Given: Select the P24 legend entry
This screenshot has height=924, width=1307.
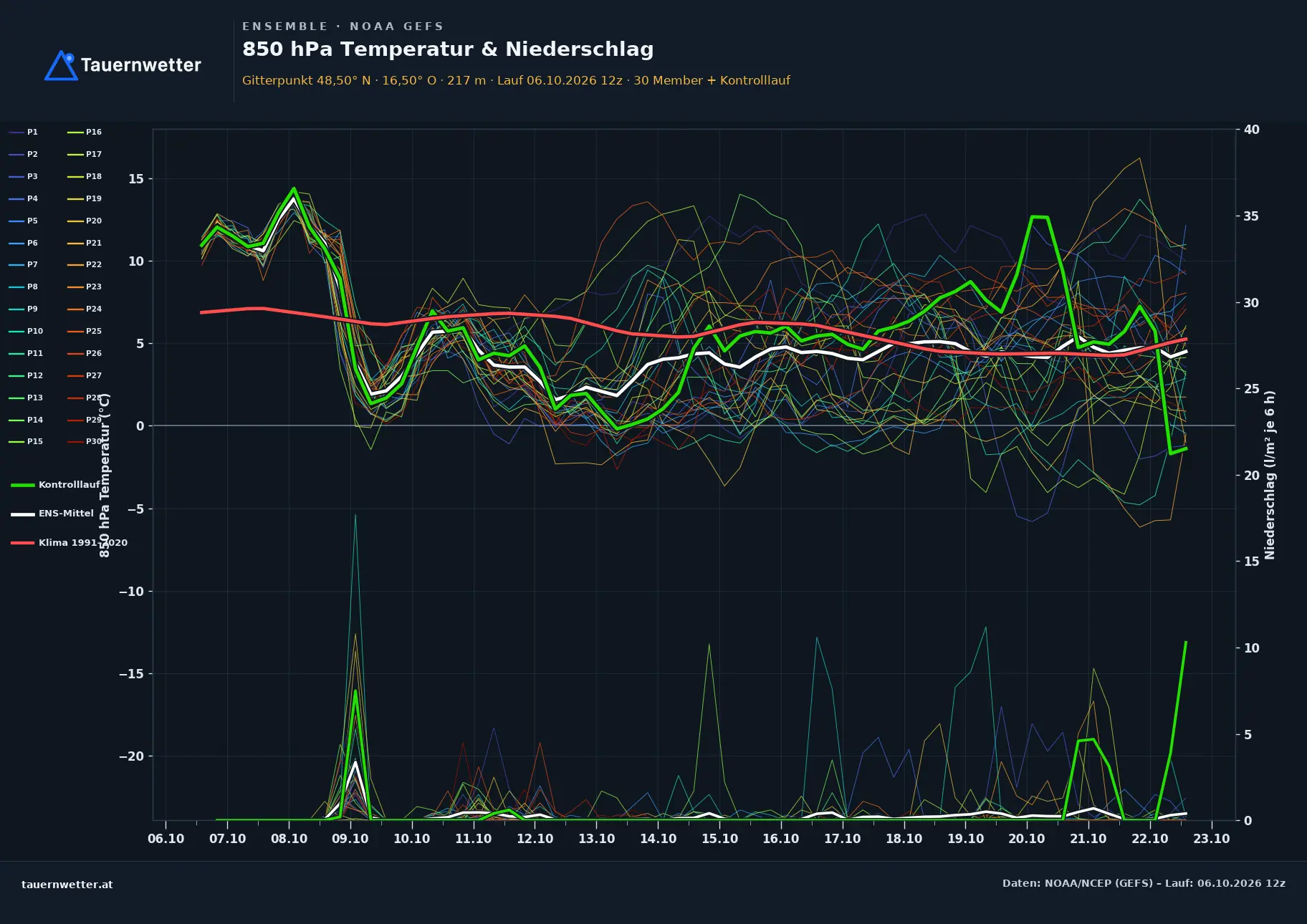Looking at the screenshot, I should pos(85,309).
